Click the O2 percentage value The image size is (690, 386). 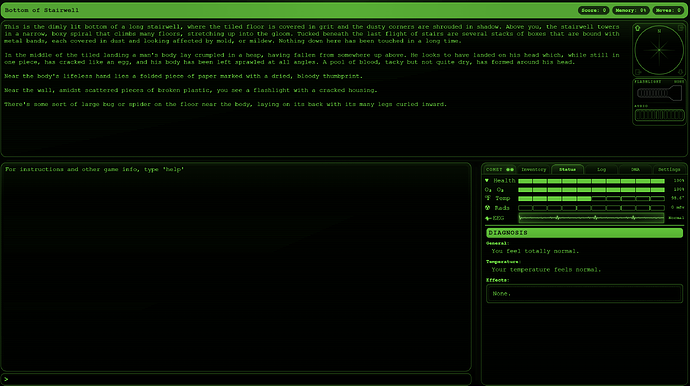(679, 190)
